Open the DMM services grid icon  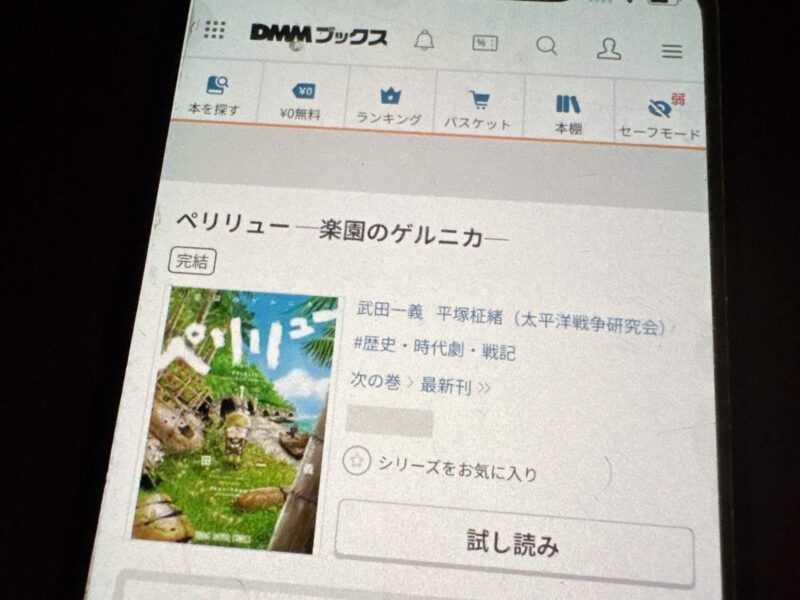click(214, 29)
